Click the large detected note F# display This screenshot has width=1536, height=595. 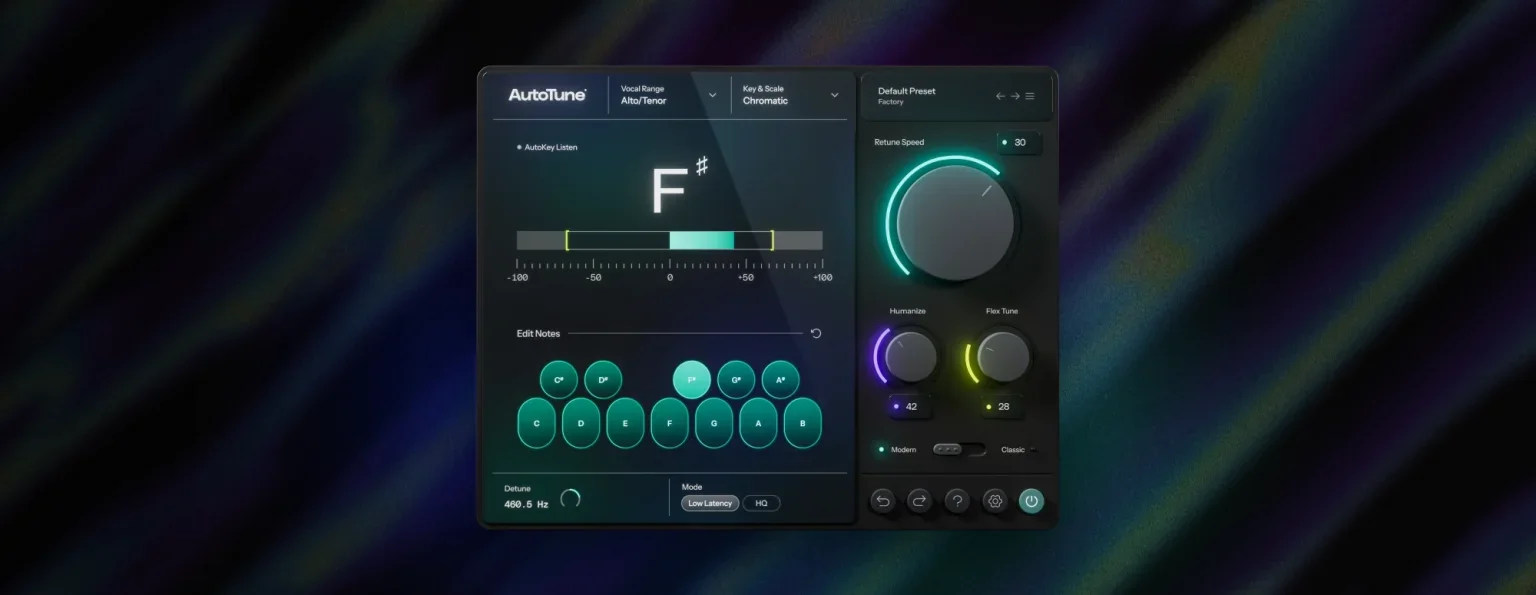[680, 187]
